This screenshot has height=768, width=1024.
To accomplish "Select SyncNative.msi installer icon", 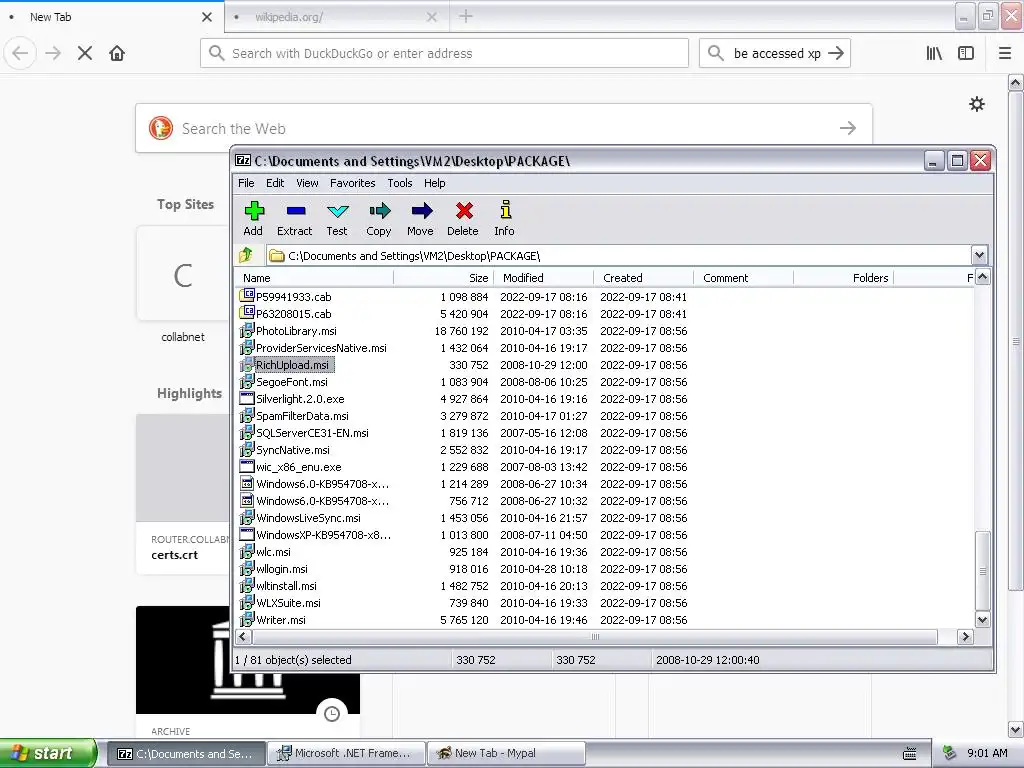I will [247, 449].
